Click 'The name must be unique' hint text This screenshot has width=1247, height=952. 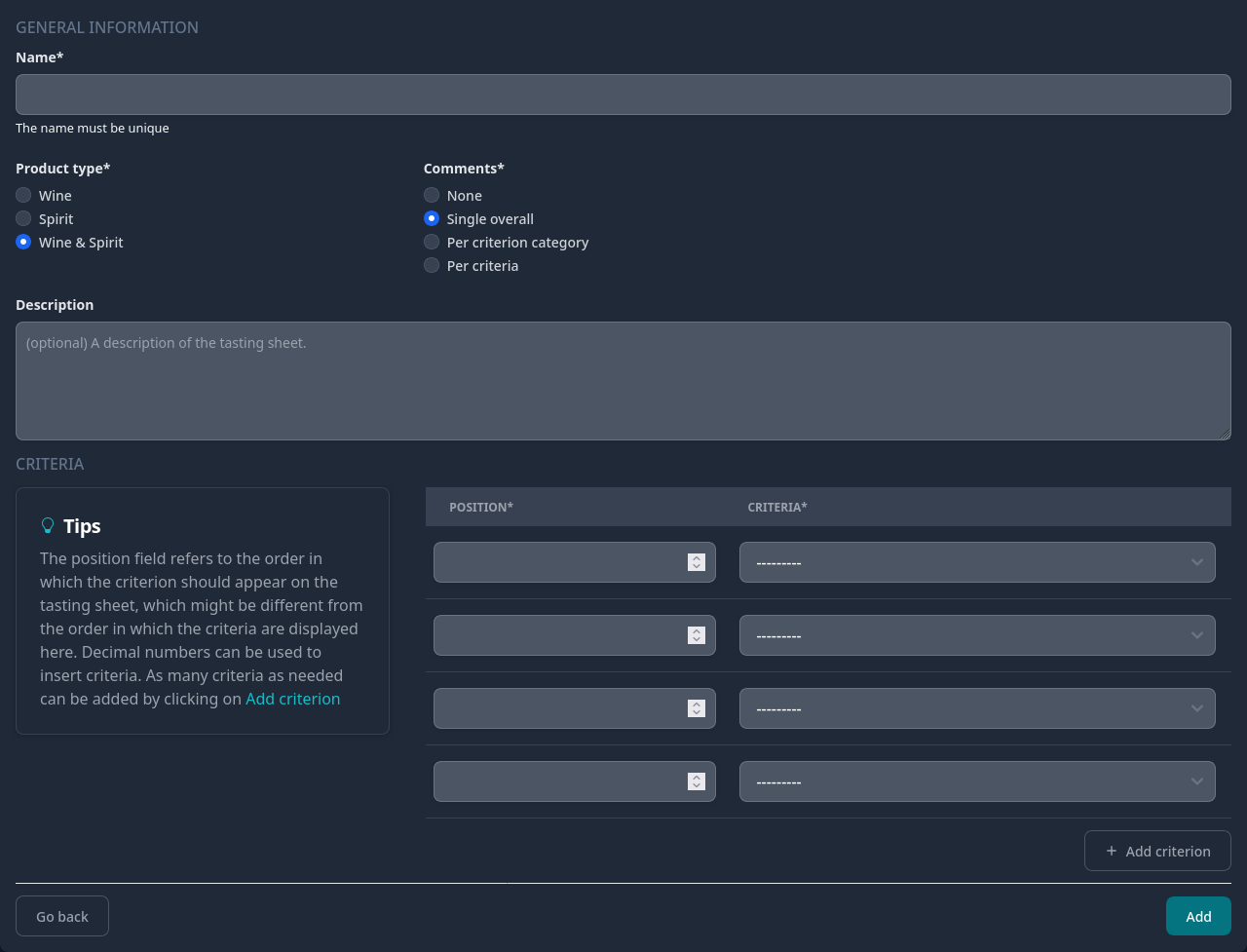93,128
